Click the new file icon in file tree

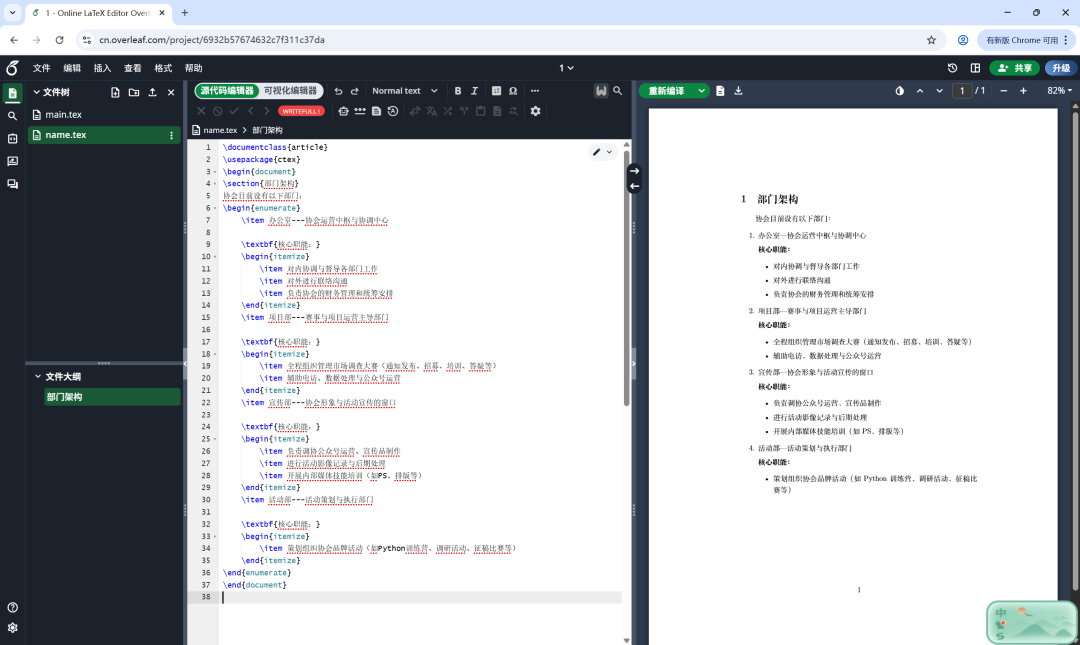[116, 92]
